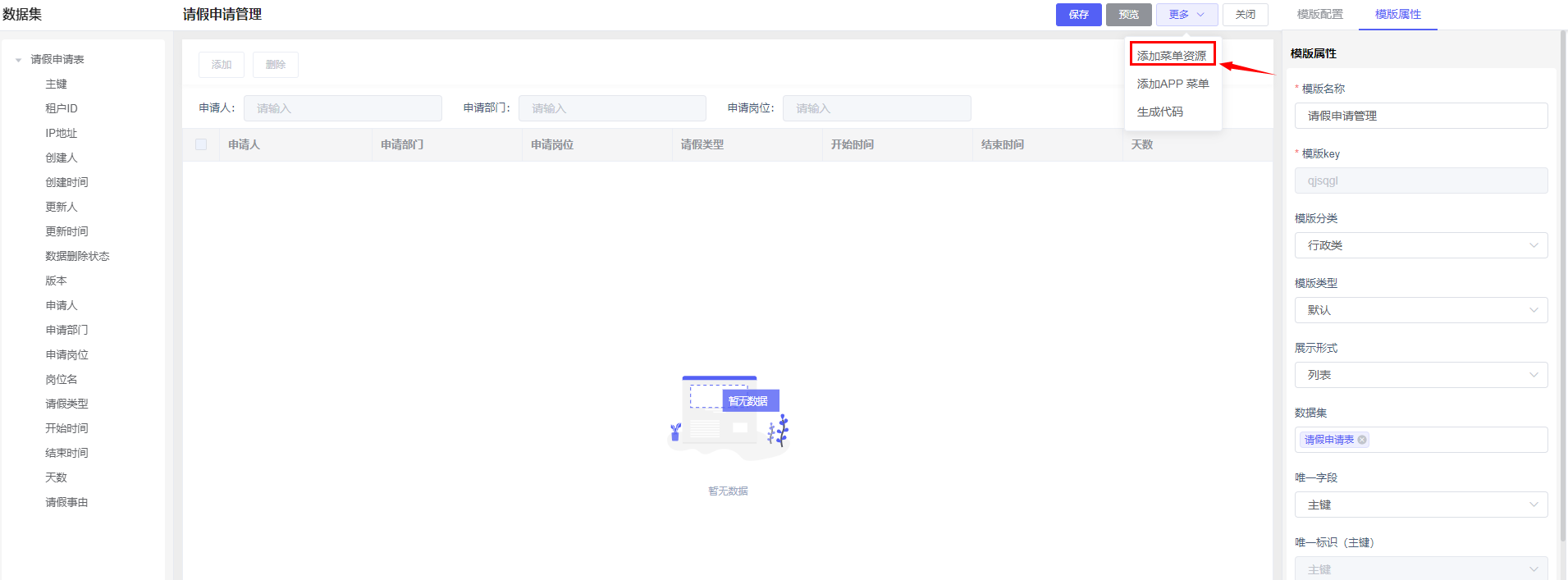This screenshot has height=580, width=1568.
Task: Open the 模版类型 dropdown showing 默认
Action: tap(1420, 310)
